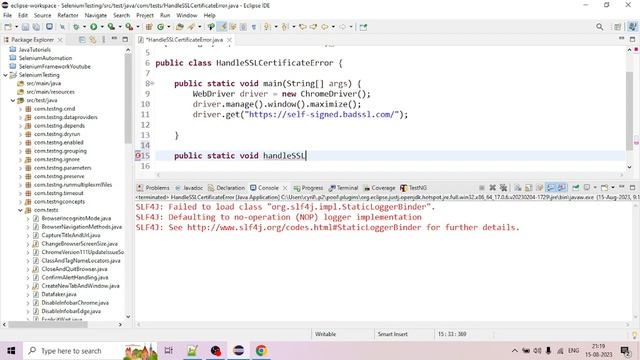Switch to the Declaration tab
This screenshot has width=640, height=360.
click(x=226, y=188)
